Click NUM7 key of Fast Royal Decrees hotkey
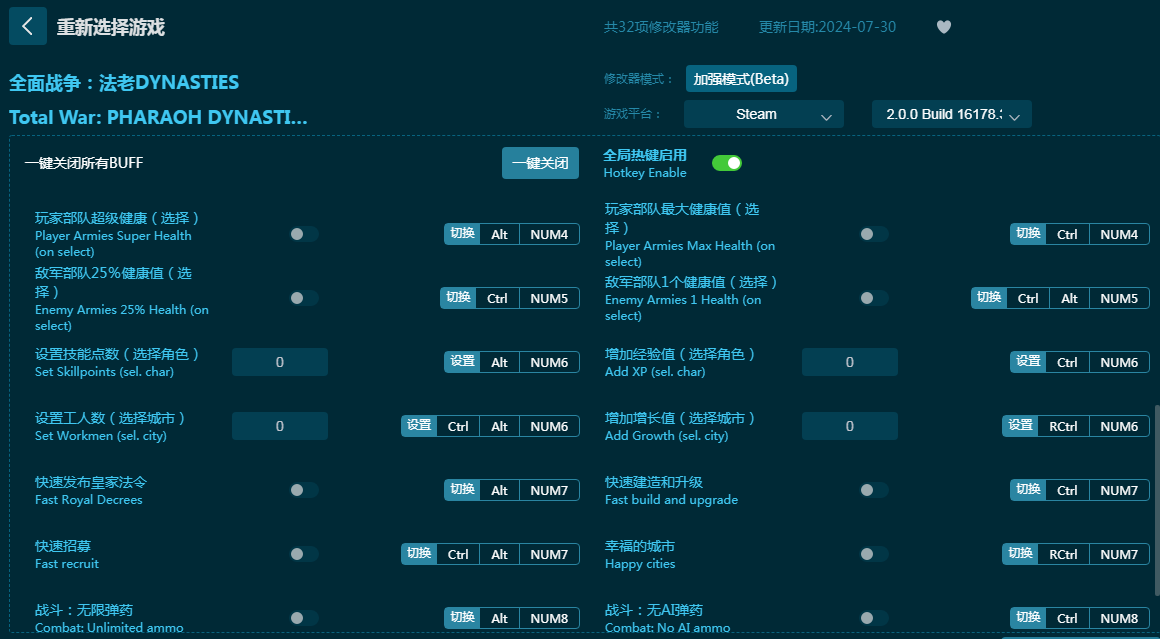This screenshot has width=1160, height=639. 549,490
